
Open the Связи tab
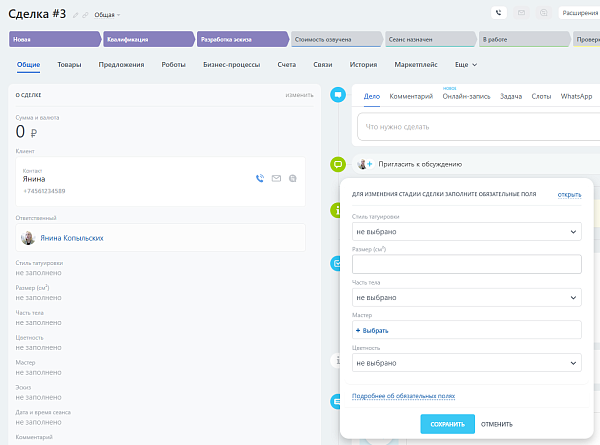(x=323, y=65)
